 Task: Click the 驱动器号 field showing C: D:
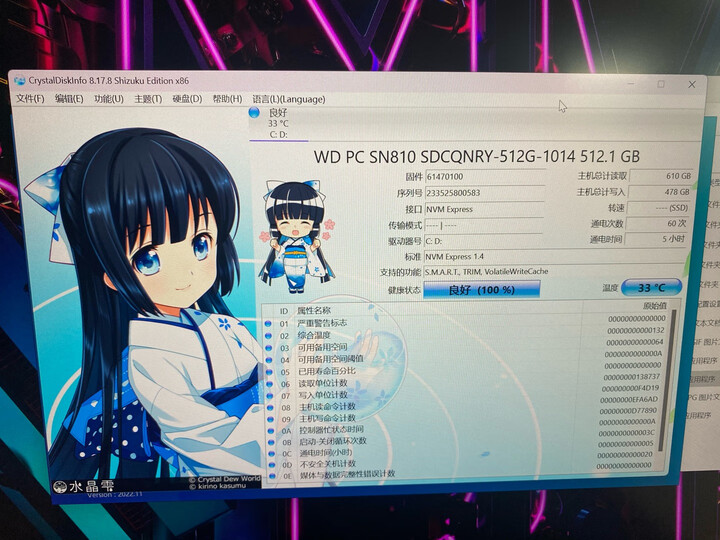click(x=484, y=241)
